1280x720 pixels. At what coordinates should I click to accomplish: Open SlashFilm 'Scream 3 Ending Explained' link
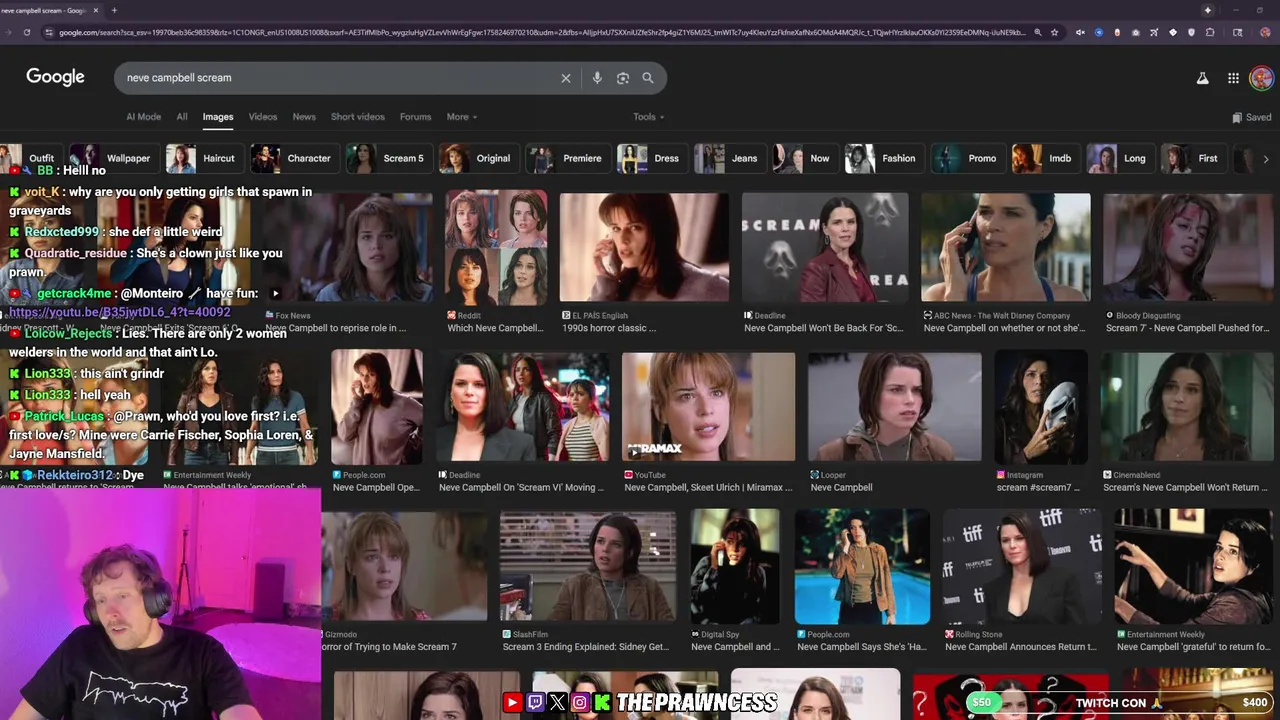[x=586, y=647]
